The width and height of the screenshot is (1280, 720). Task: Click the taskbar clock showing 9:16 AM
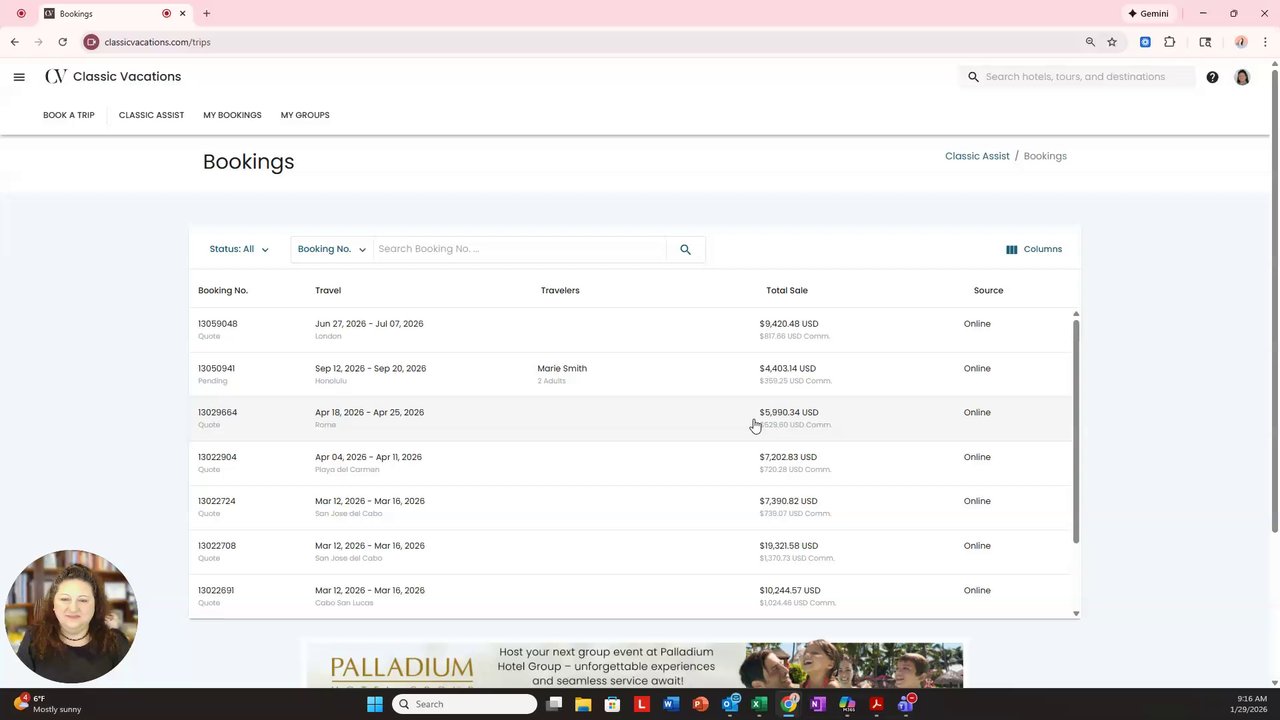[1251, 704]
